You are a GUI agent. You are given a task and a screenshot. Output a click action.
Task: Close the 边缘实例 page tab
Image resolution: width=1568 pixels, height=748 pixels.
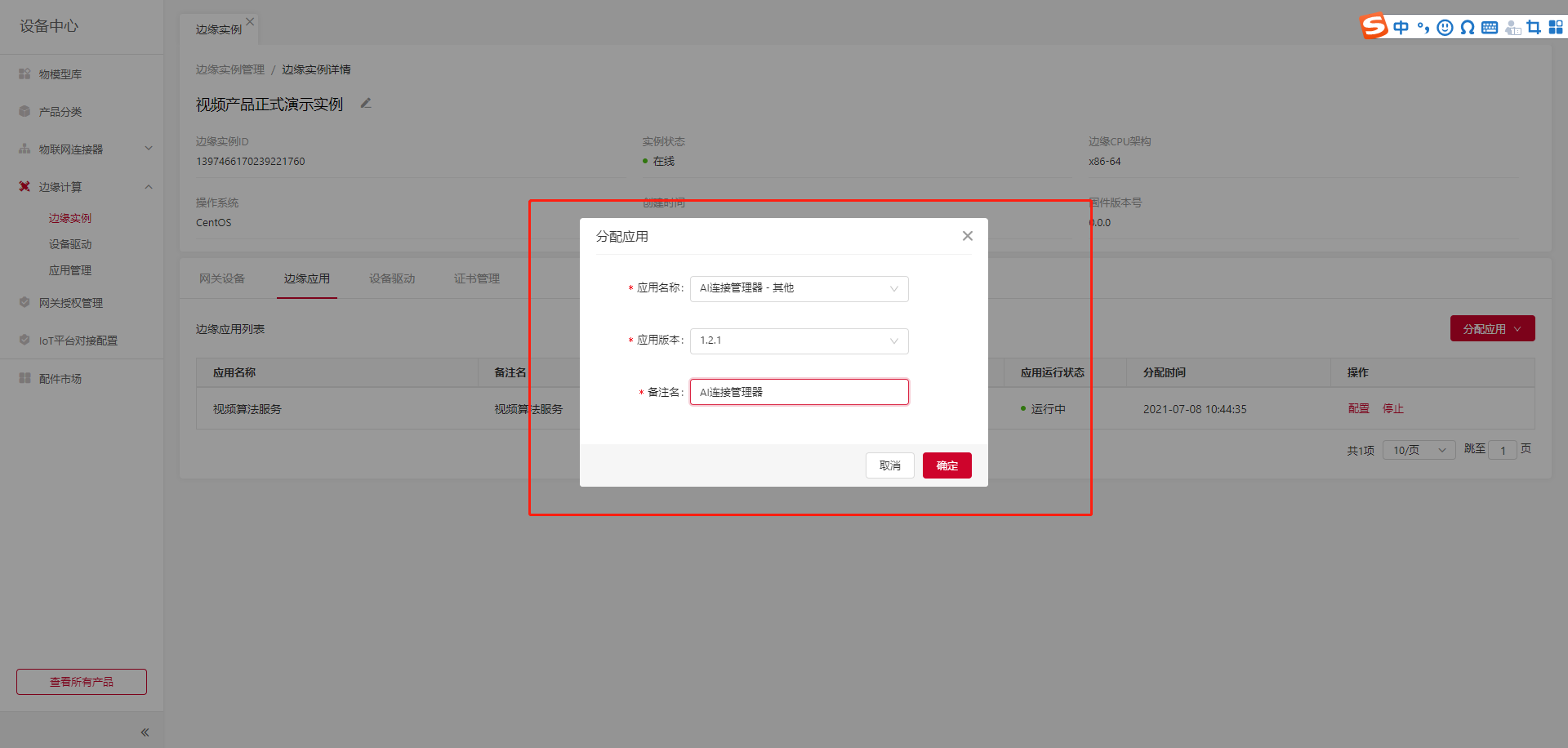coord(250,22)
